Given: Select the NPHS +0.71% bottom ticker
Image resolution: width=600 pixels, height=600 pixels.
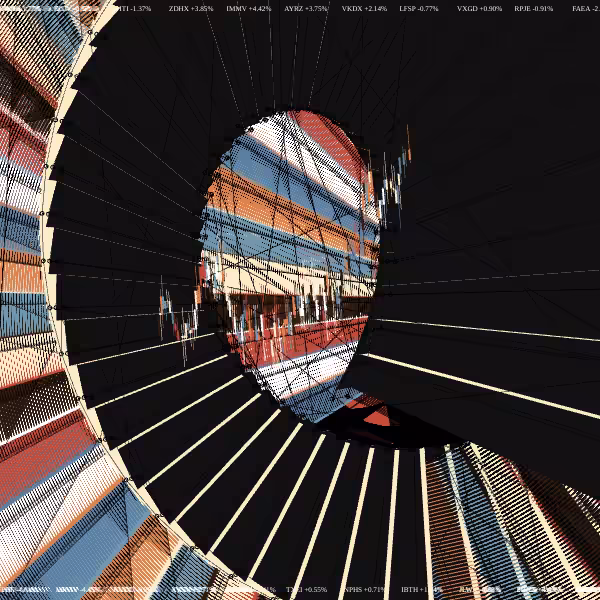Looking at the screenshot, I should 364,590.
